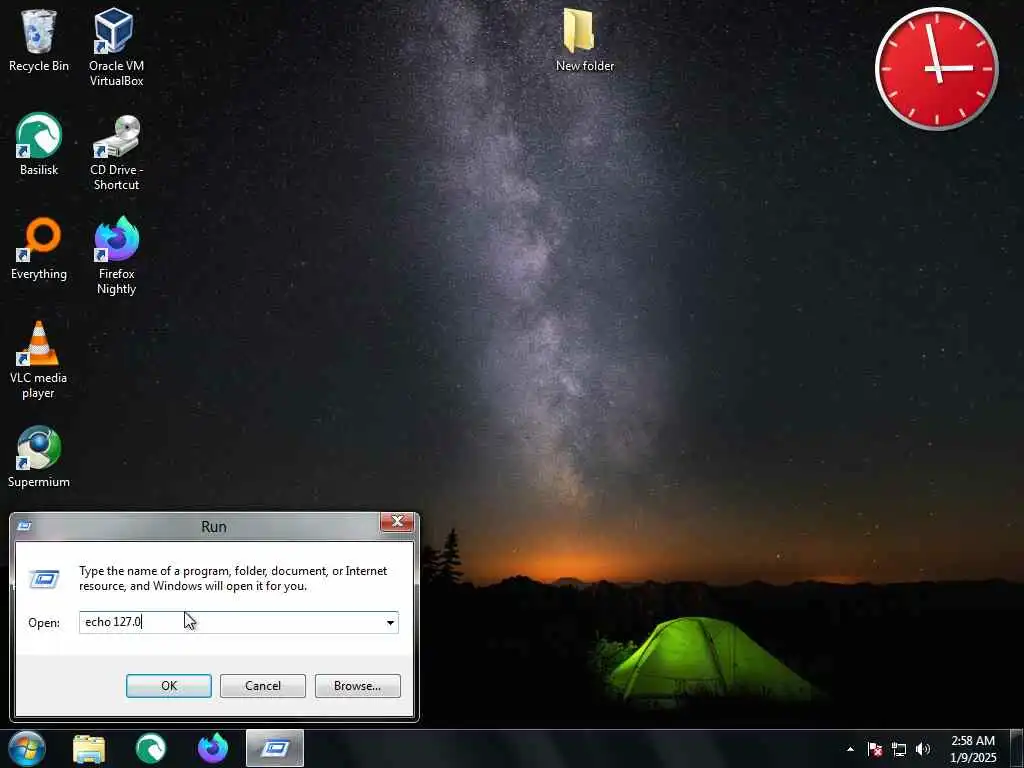
Task: Open the volume speaker tray icon
Action: pyautogui.click(x=923, y=749)
